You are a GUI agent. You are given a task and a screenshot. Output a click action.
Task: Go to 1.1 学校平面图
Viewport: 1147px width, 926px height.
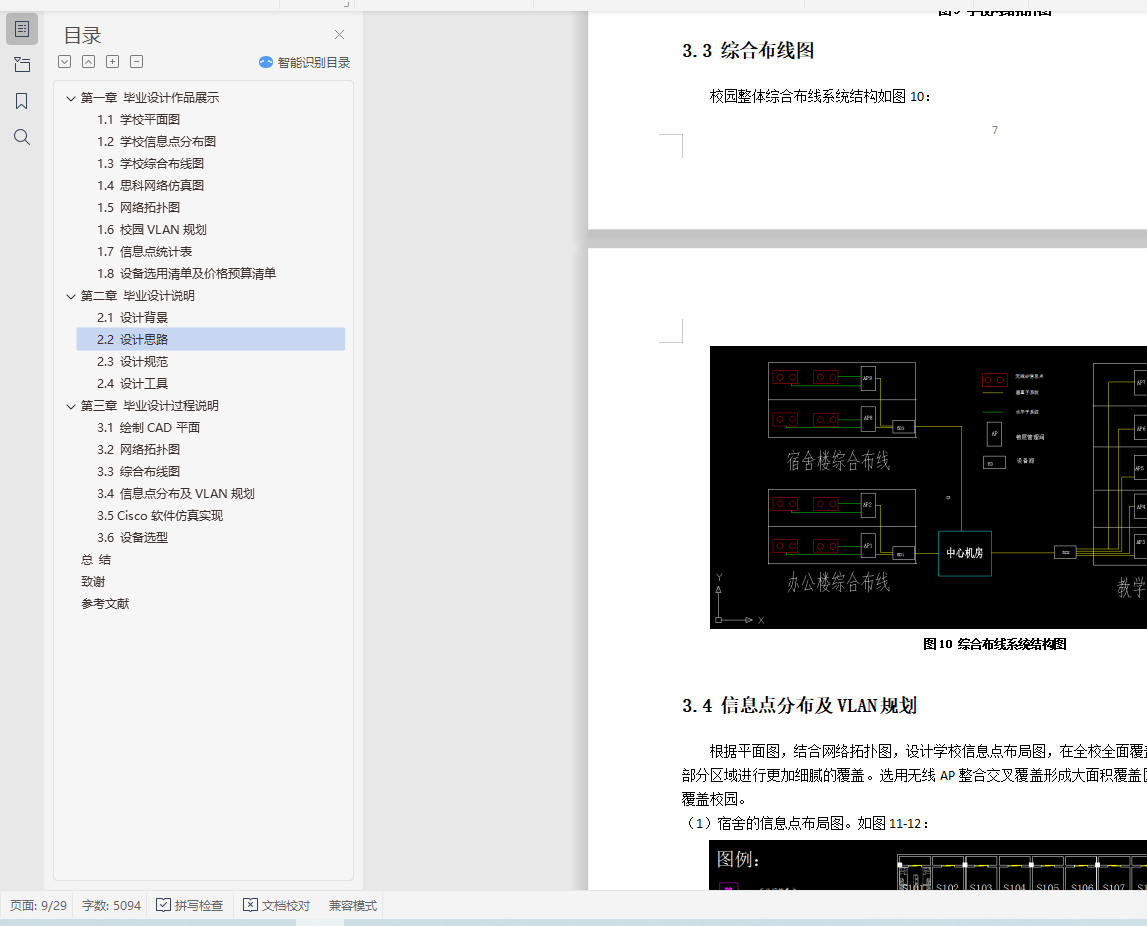138,119
